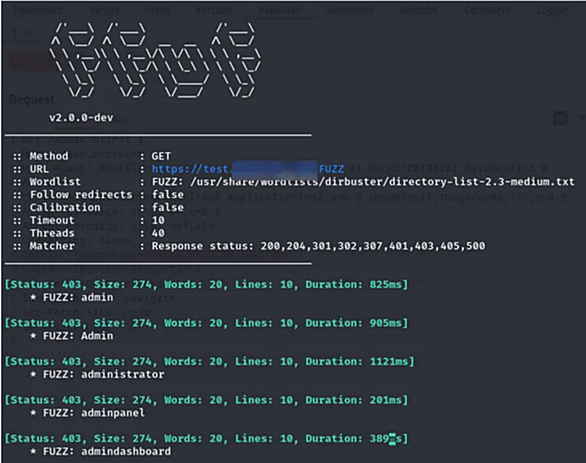The image size is (586, 463).
Task: Click the version text v2.0.0-dev
Action: point(81,118)
